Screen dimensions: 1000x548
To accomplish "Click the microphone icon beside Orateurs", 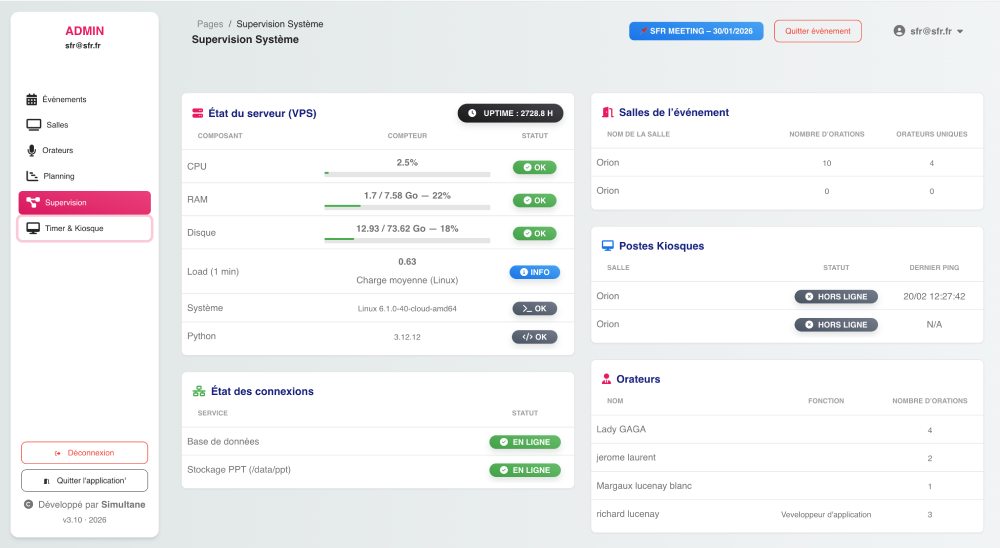I will [31, 151].
